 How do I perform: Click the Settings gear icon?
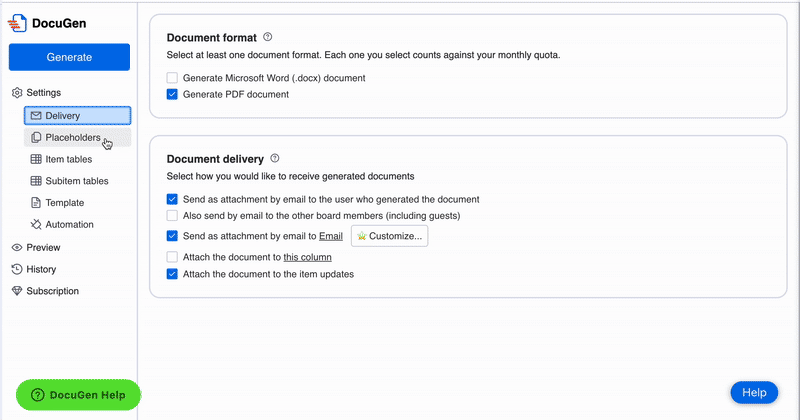pos(16,93)
